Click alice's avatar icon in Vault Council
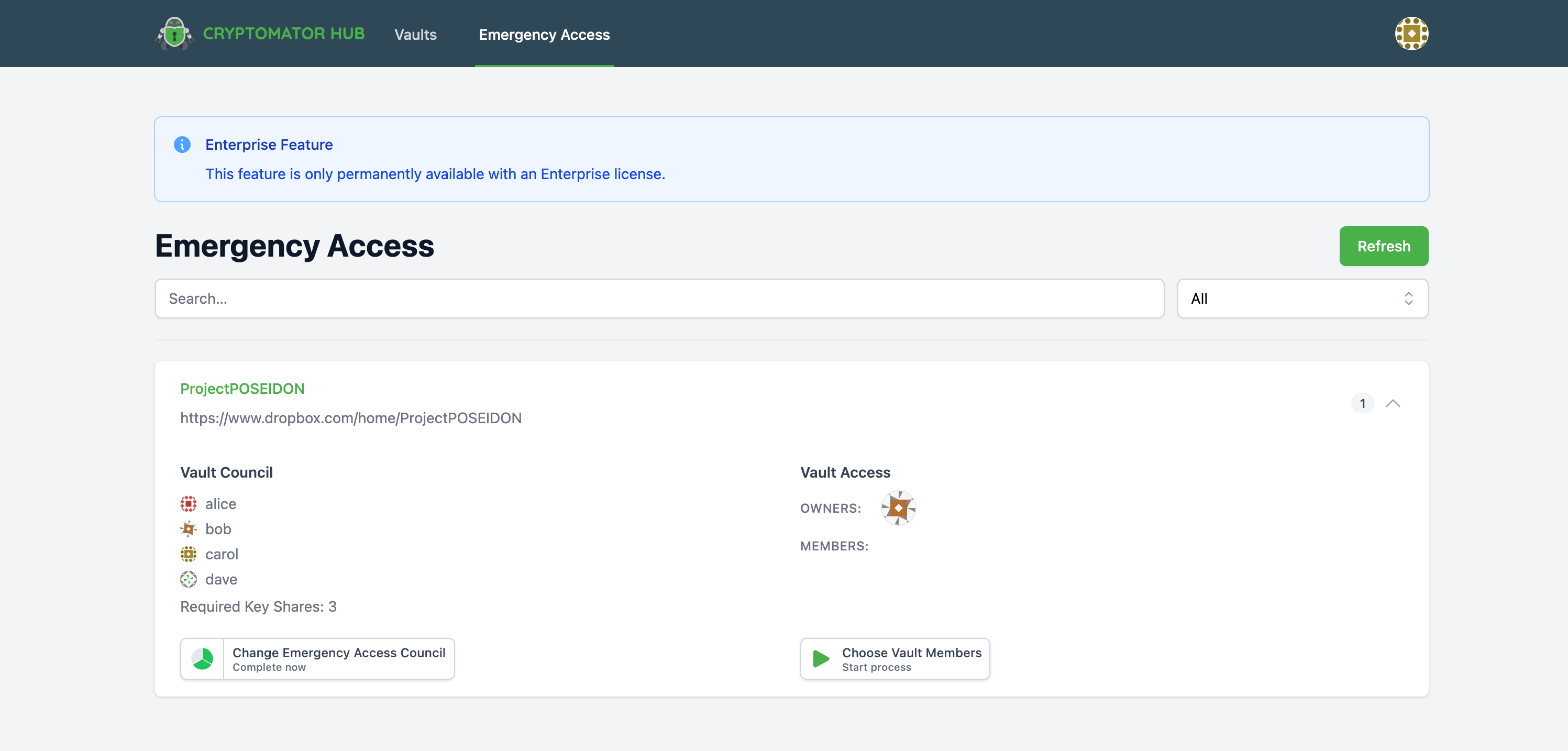1568x751 pixels. 189,504
